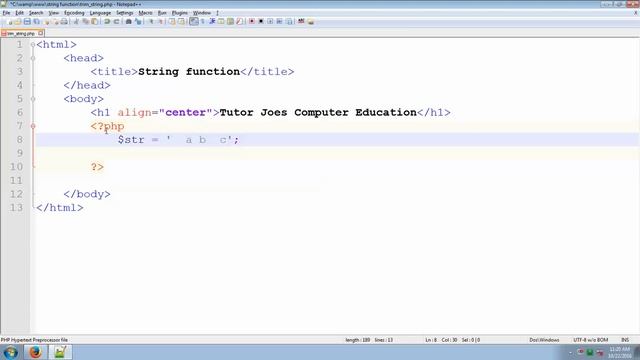Open the Plugins menu
Image resolution: width=640 pixels, height=360 pixels.
[180, 13]
